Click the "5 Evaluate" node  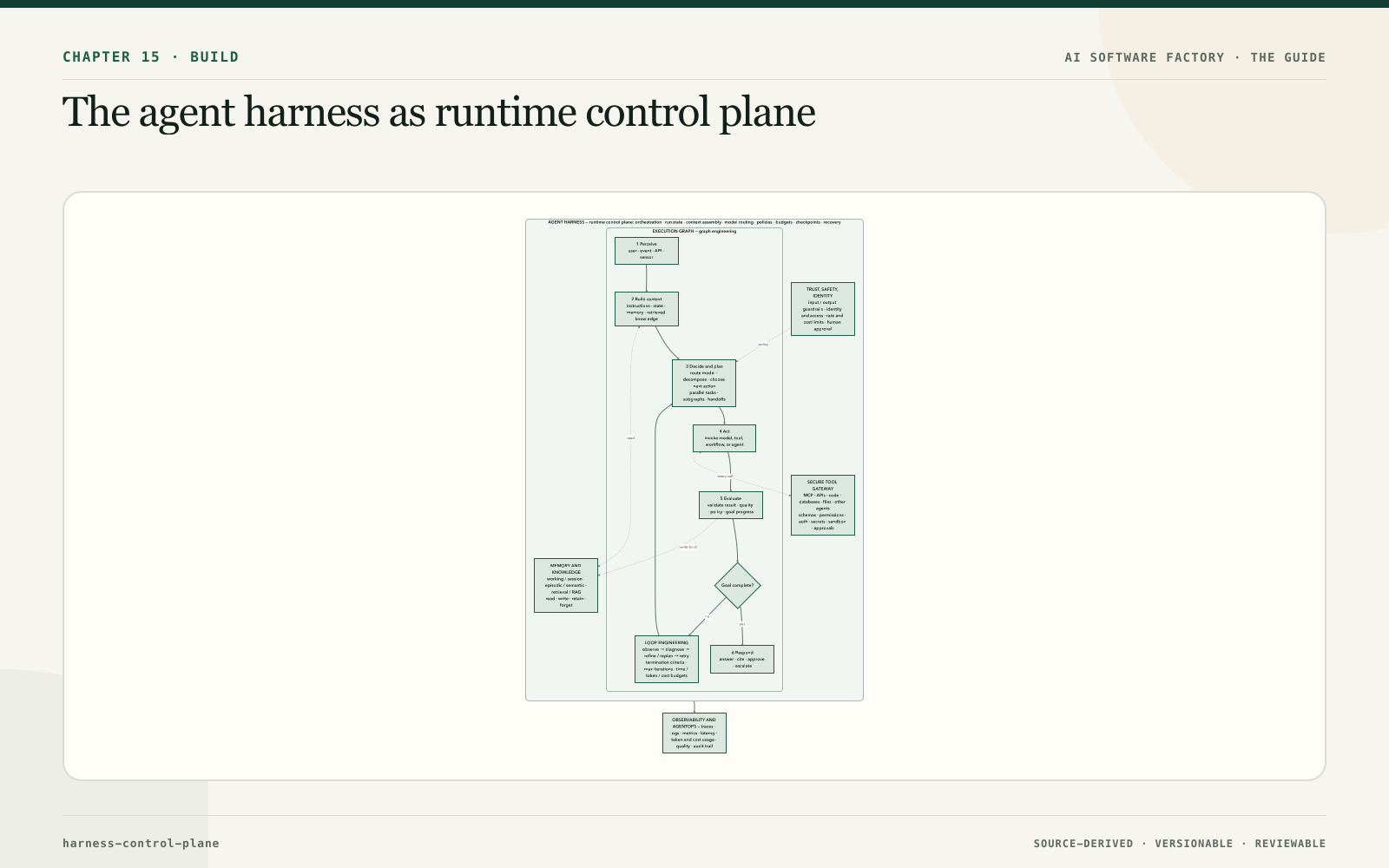pyautogui.click(x=731, y=505)
